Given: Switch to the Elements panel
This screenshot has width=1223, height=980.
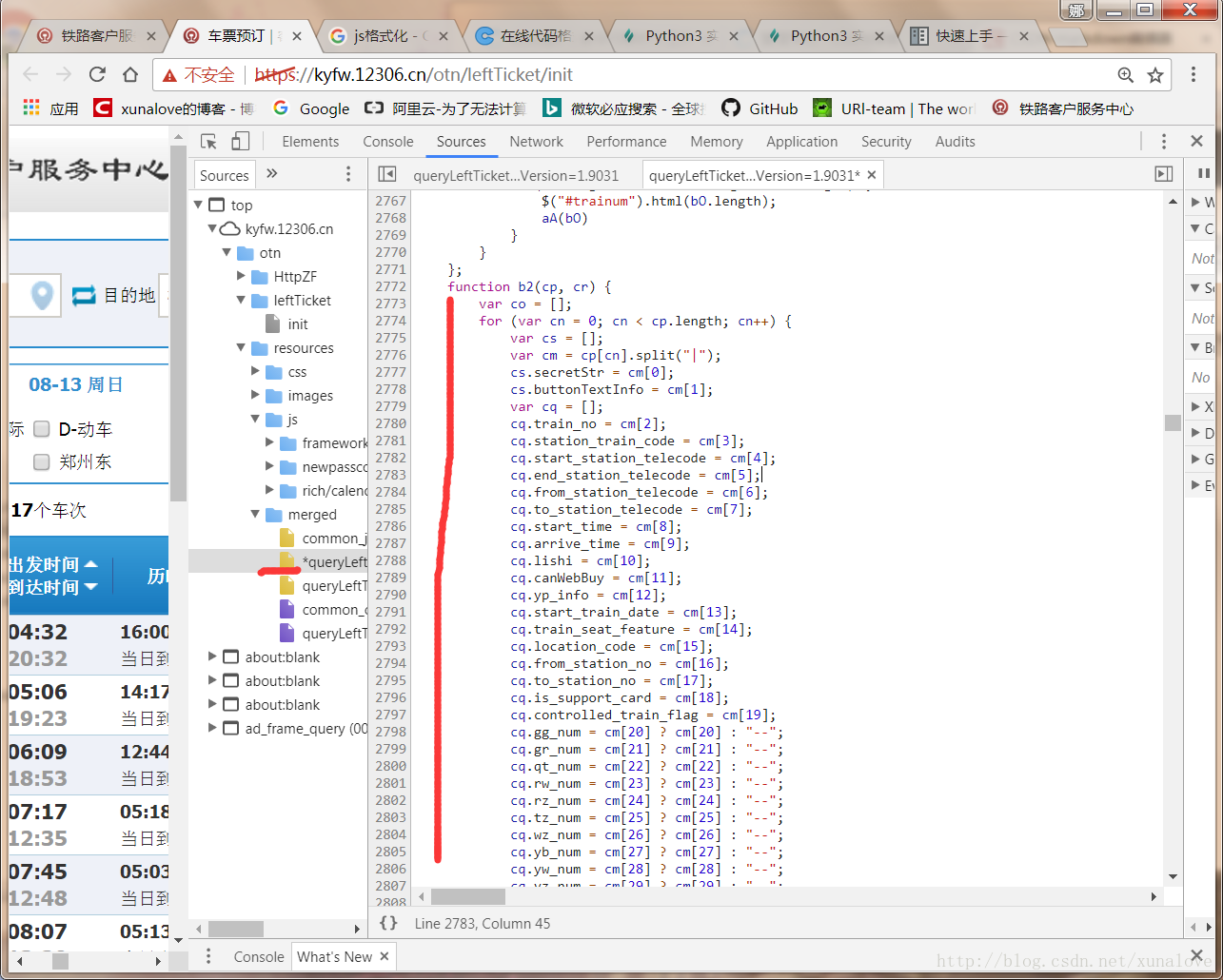Looking at the screenshot, I should click(x=310, y=141).
